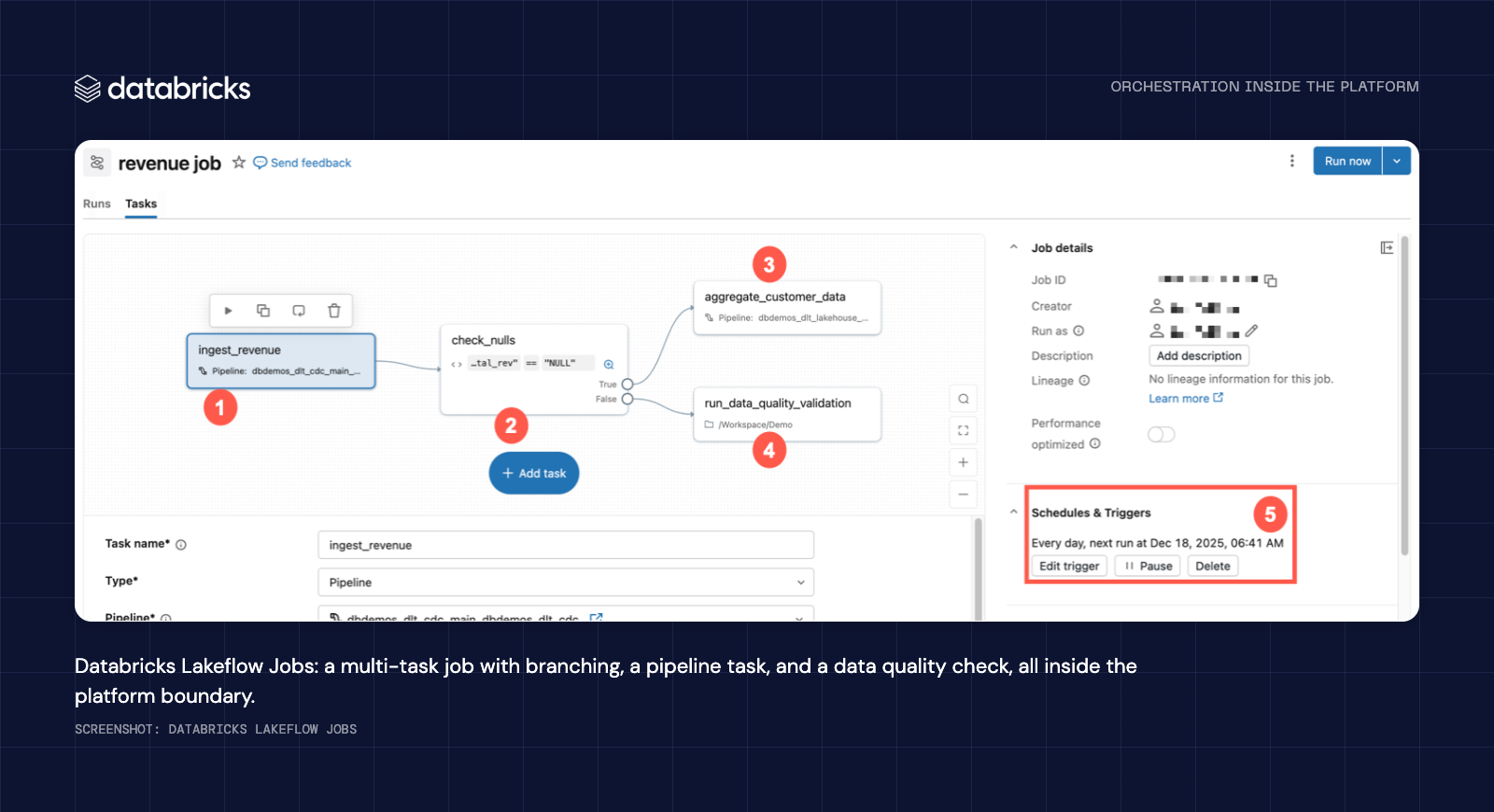Pause the job schedule
Viewport: 1494px width, 812px height.
click(x=1148, y=566)
